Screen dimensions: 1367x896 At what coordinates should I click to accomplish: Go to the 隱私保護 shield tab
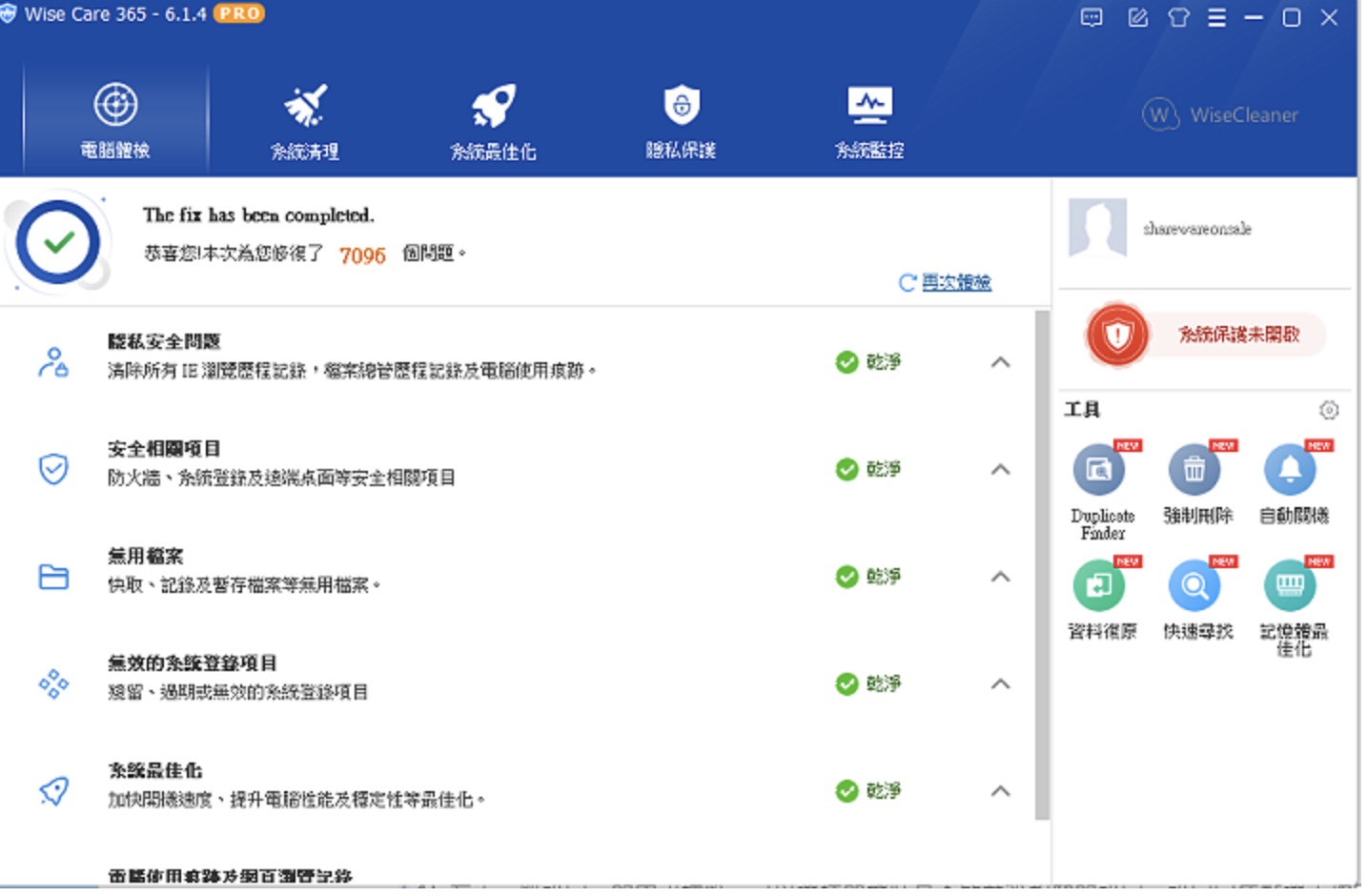(681, 121)
